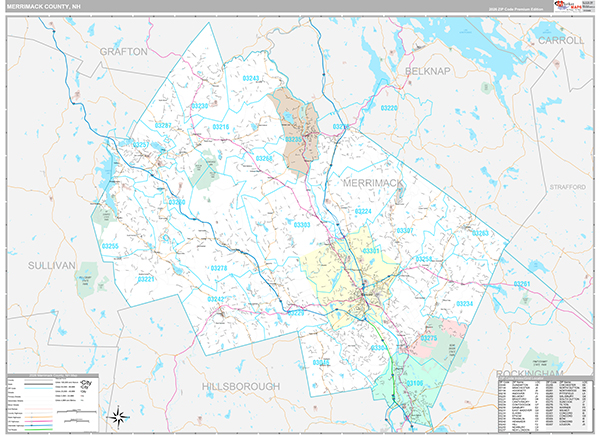This screenshot has height=435, width=600.
Task: Select ZIP code label 03224
Action: [363, 212]
